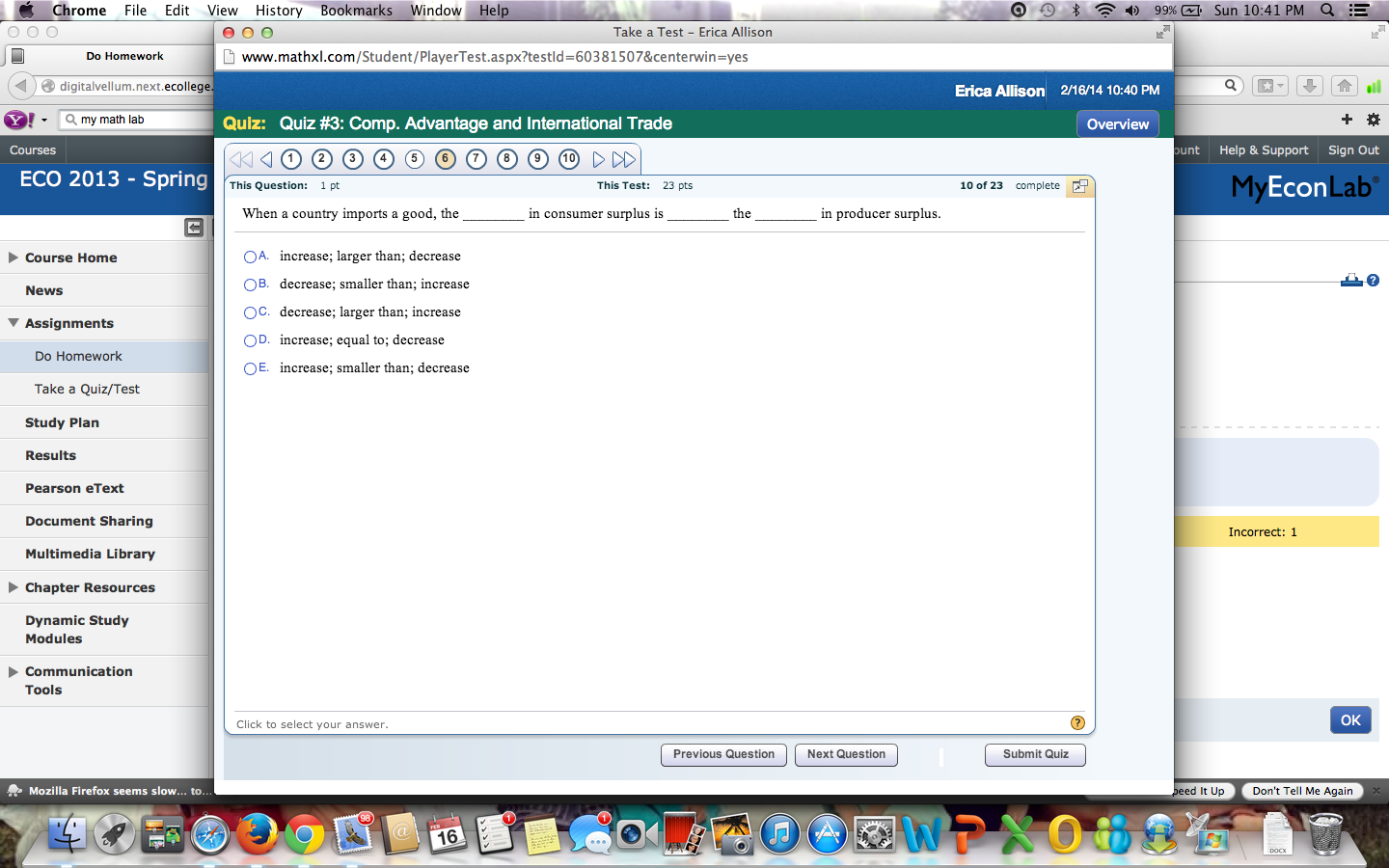
Task: Select answer option E radio button
Action: [x=251, y=368]
